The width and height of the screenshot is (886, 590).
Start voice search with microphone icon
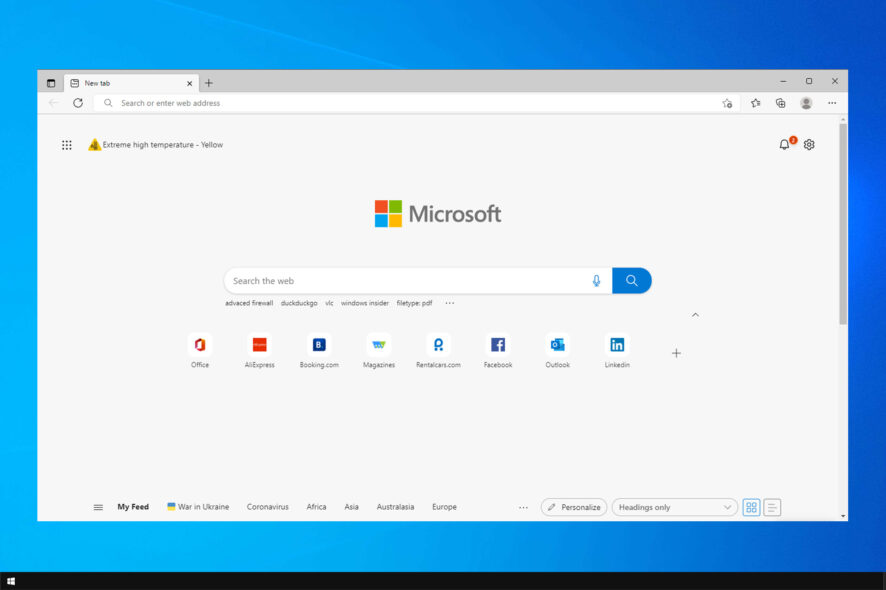pos(596,281)
